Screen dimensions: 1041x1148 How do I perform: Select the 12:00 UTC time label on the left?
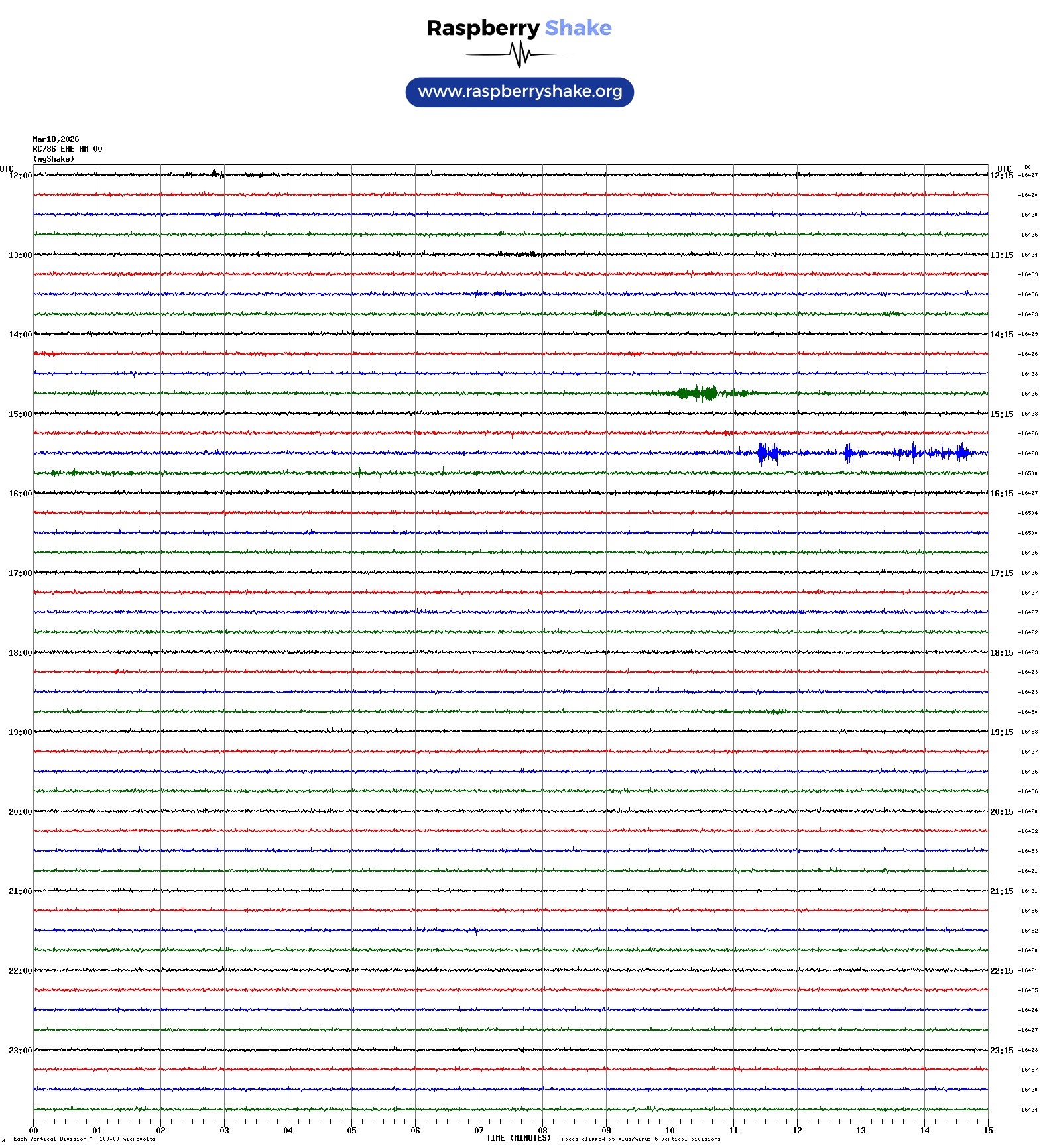[x=20, y=176]
